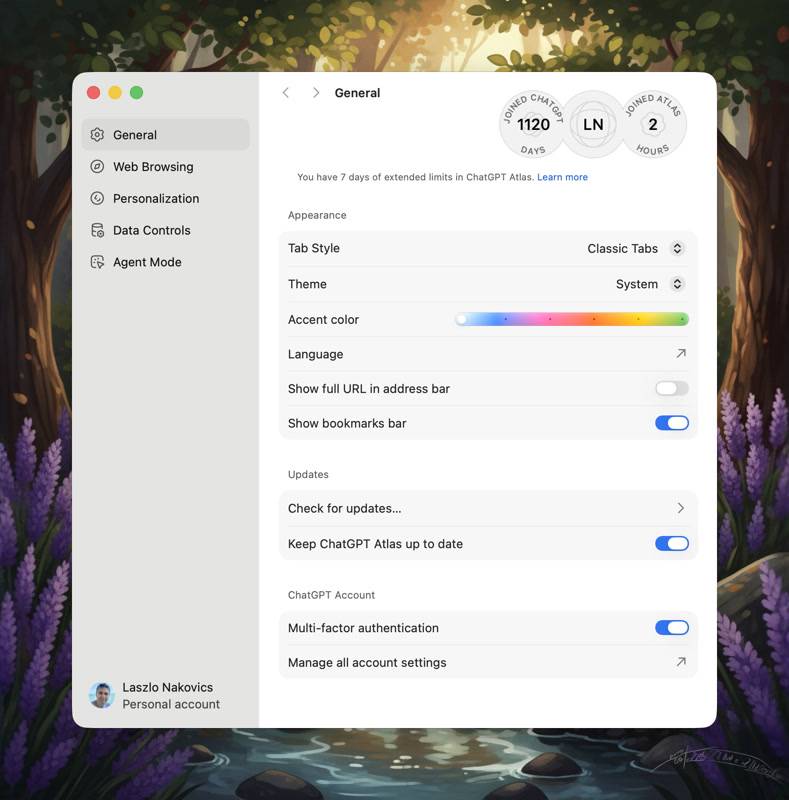Open the Tab Style Classic Tabs dropdown
Image resolution: width=789 pixels, height=800 pixels.
click(x=636, y=248)
